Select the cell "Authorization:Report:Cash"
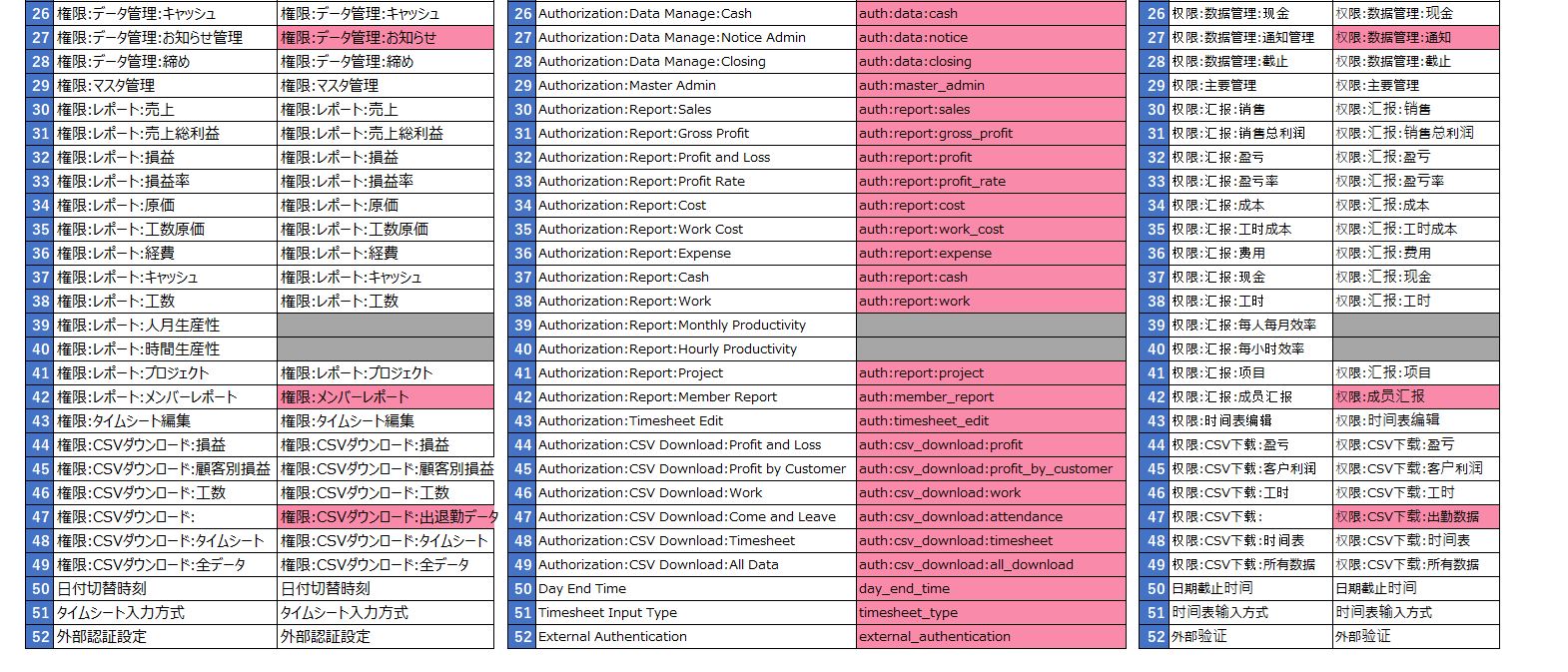 695,278
